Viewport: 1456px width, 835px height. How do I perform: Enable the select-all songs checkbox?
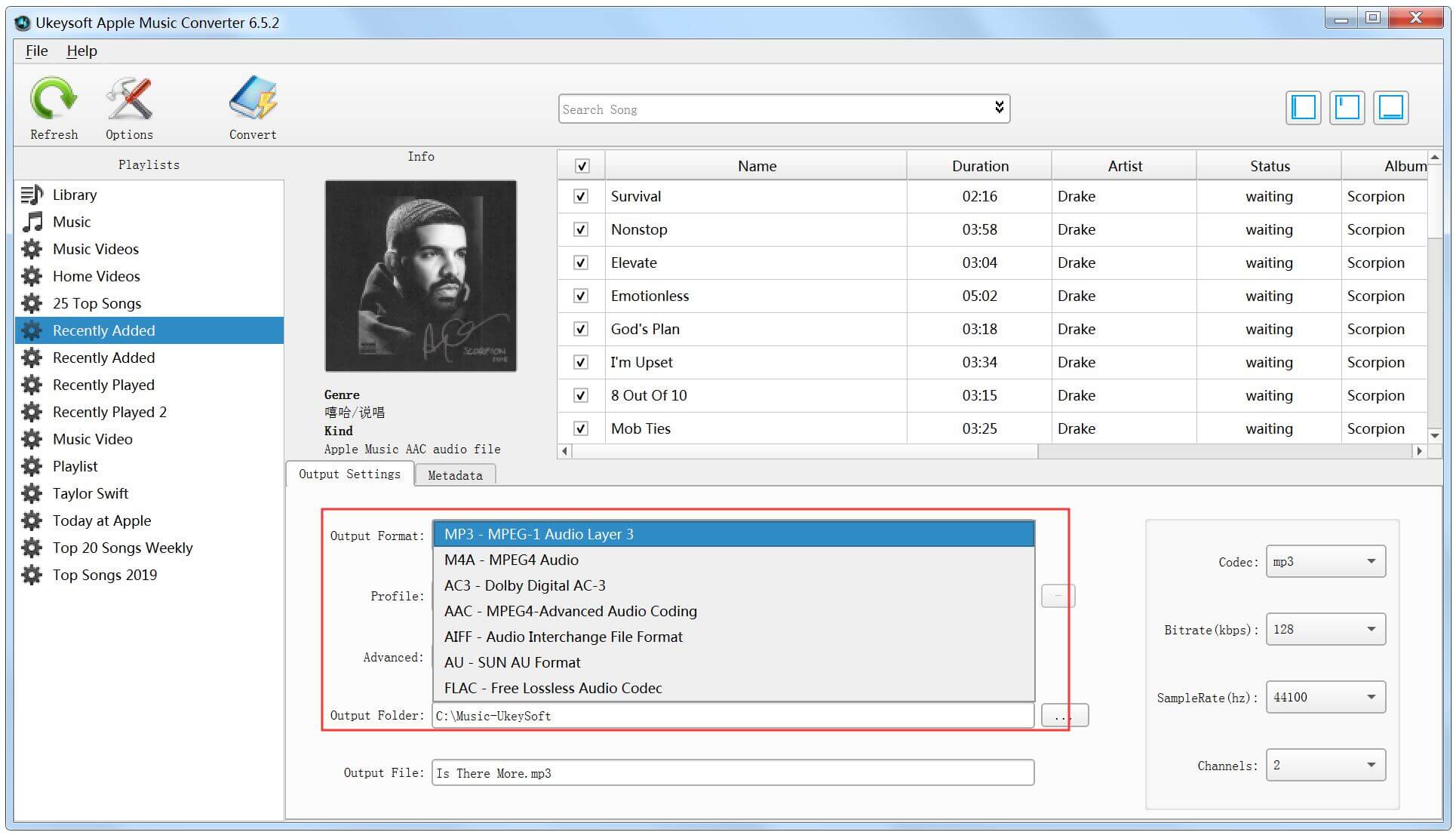click(582, 164)
